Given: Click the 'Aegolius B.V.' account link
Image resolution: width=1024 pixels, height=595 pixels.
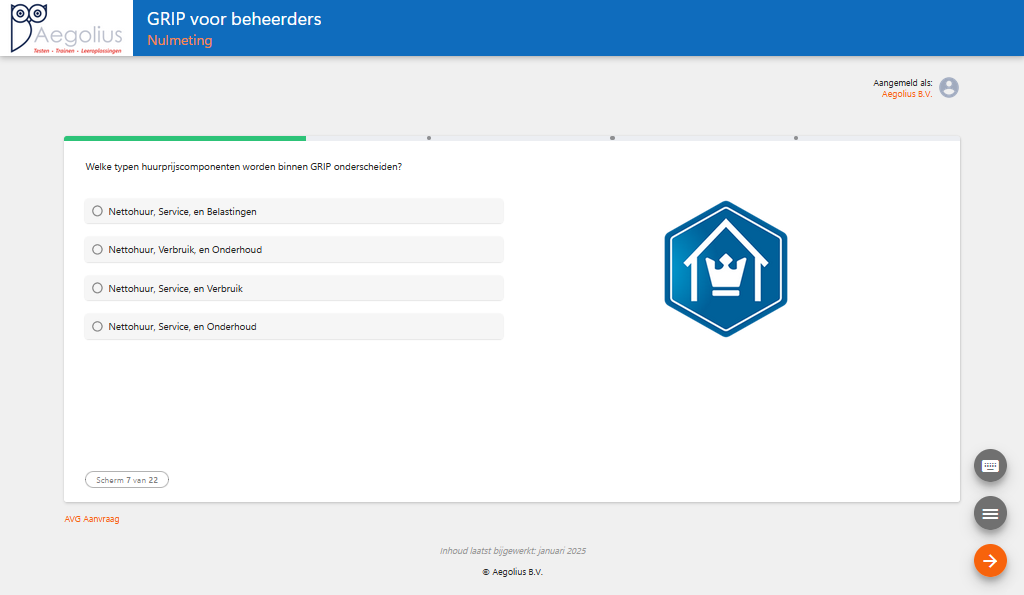Looking at the screenshot, I should click(x=906, y=94).
